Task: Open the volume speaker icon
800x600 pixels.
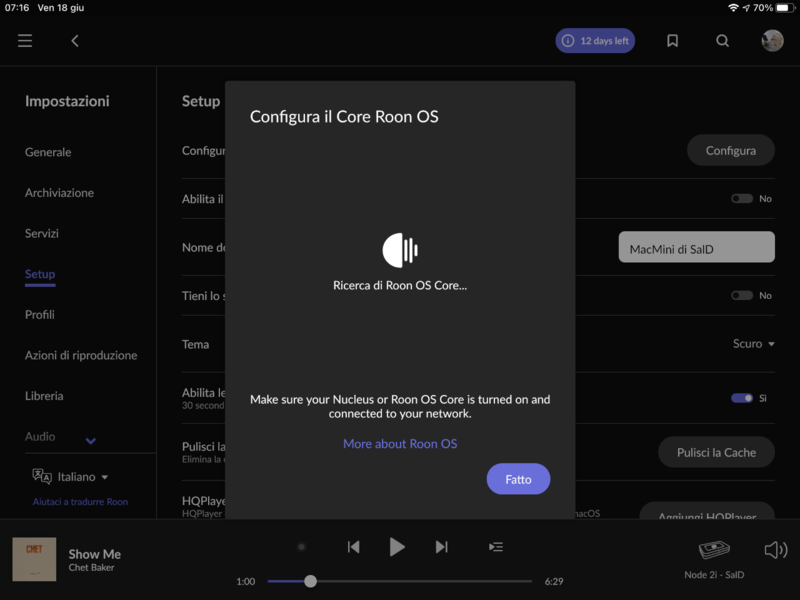Action: (775, 550)
